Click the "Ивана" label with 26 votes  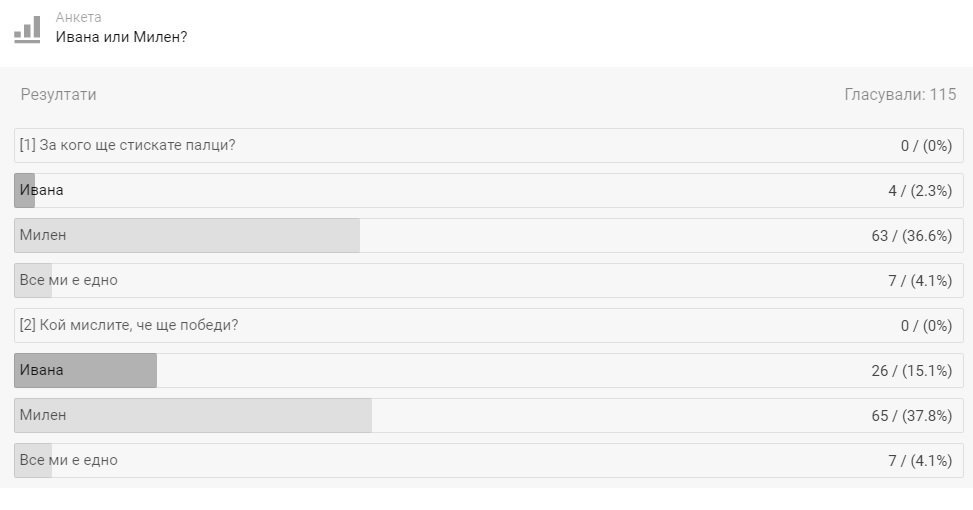41,370
